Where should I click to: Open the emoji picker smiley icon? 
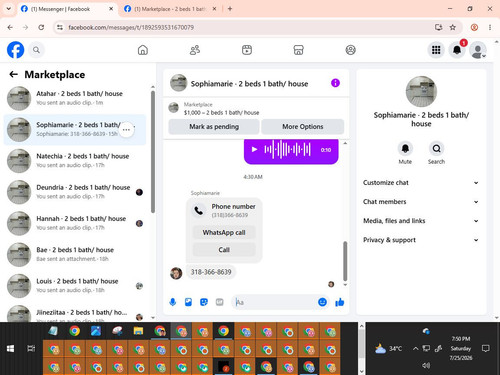322,302
